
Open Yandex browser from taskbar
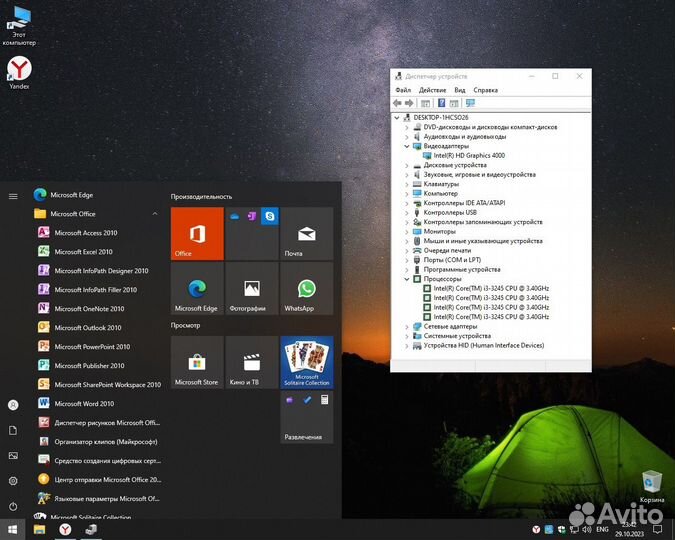pyautogui.click(x=65, y=529)
